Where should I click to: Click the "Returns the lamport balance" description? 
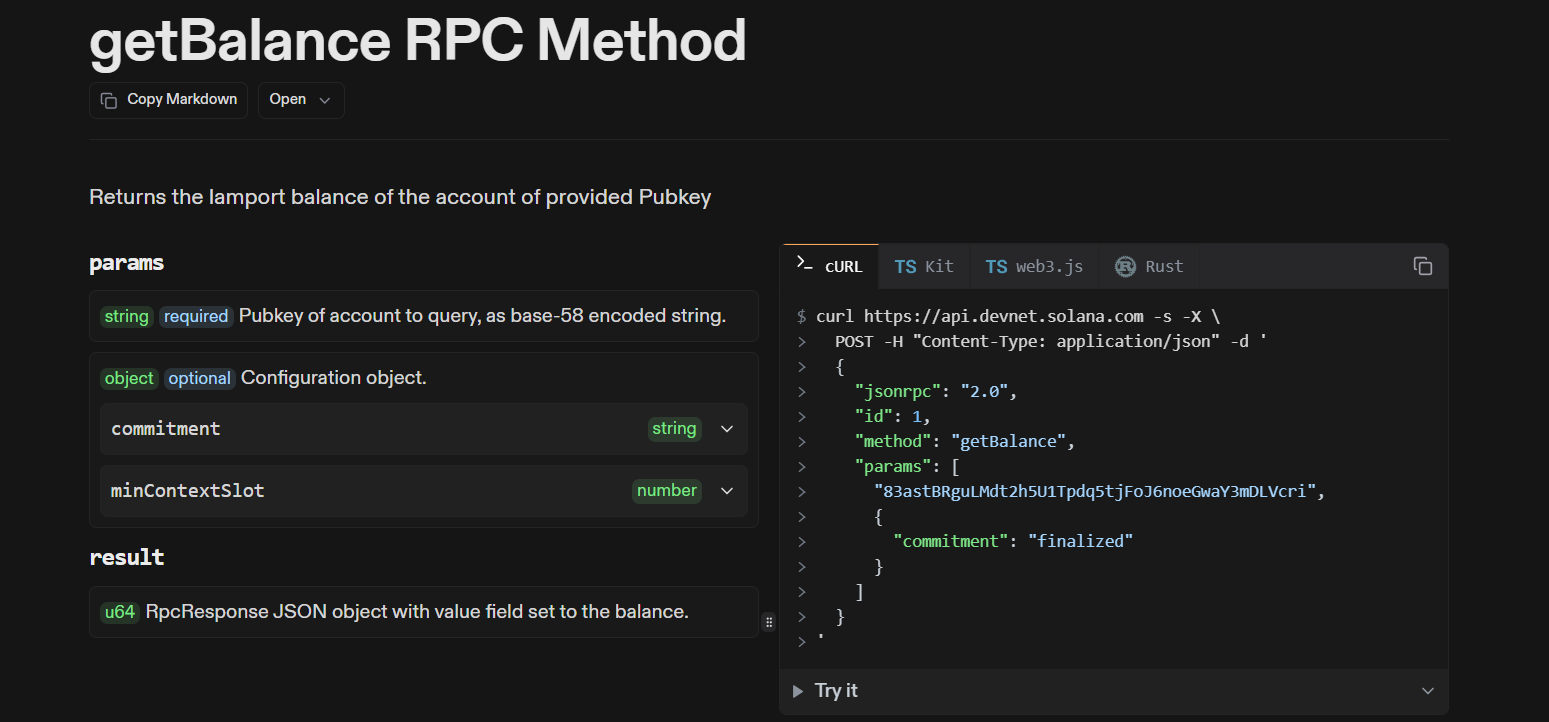coord(400,197)
